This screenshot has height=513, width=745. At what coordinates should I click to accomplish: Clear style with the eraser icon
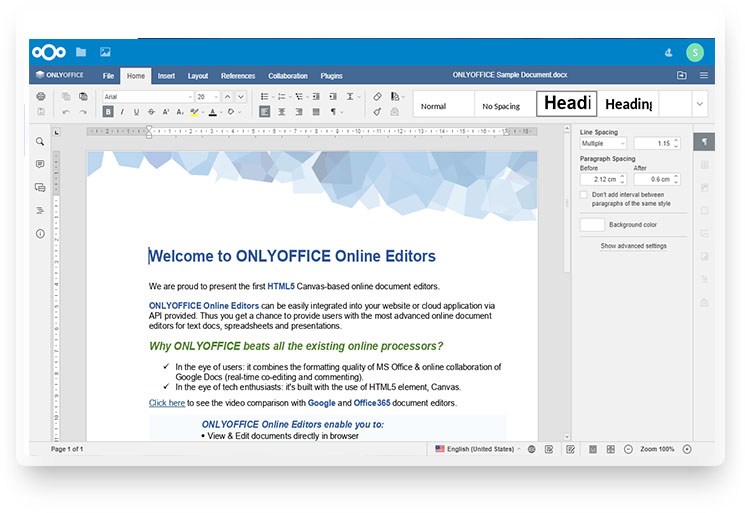[377, 96]
